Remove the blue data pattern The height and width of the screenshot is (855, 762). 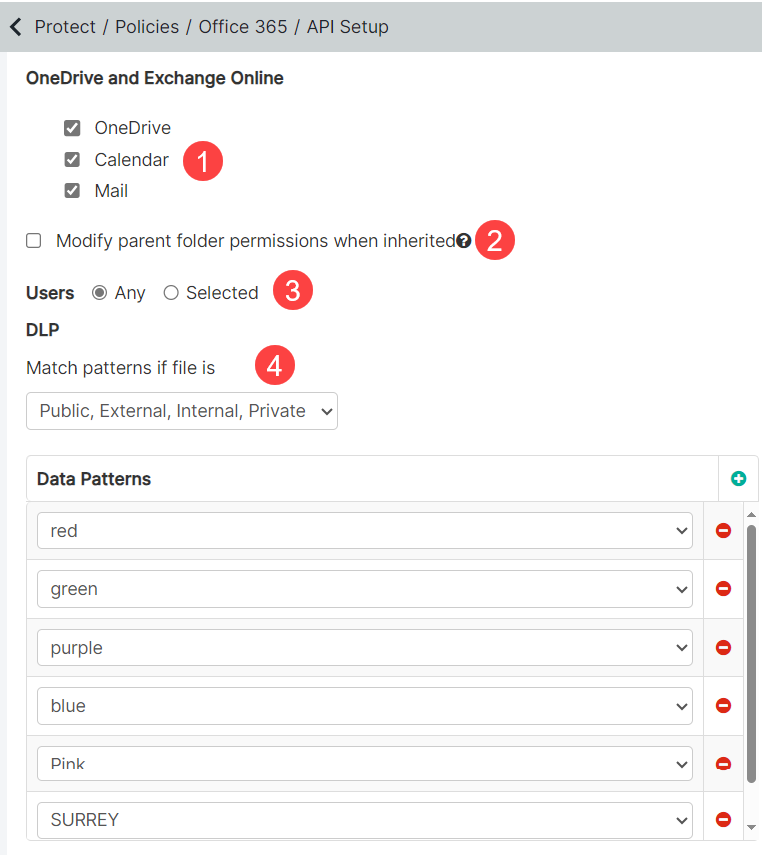click(x=723, y=706)
